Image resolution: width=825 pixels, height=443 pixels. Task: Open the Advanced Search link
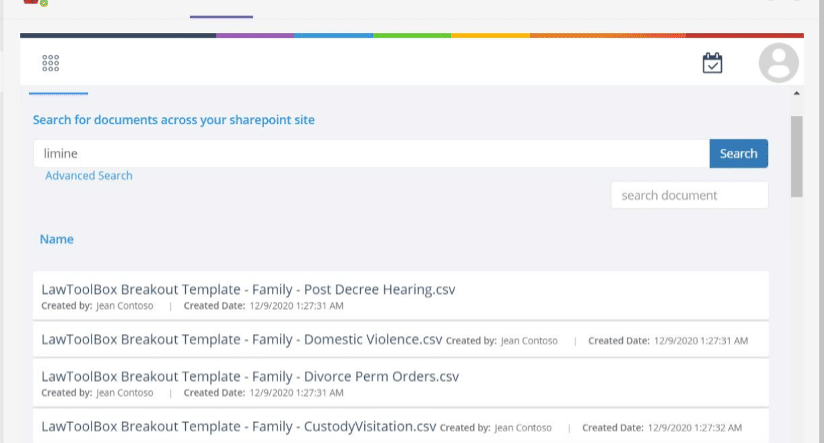[x=89, y=176]
